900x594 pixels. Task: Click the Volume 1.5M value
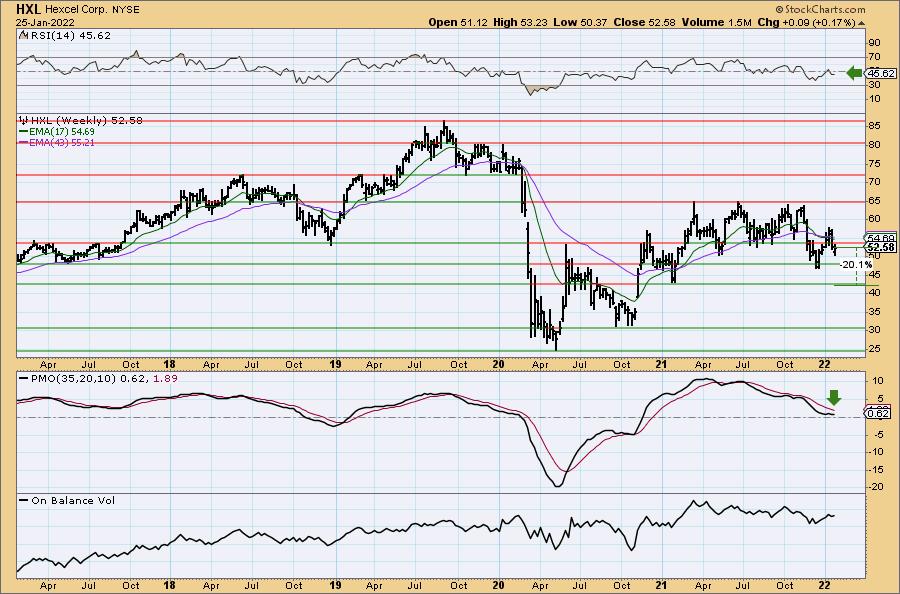716,22
